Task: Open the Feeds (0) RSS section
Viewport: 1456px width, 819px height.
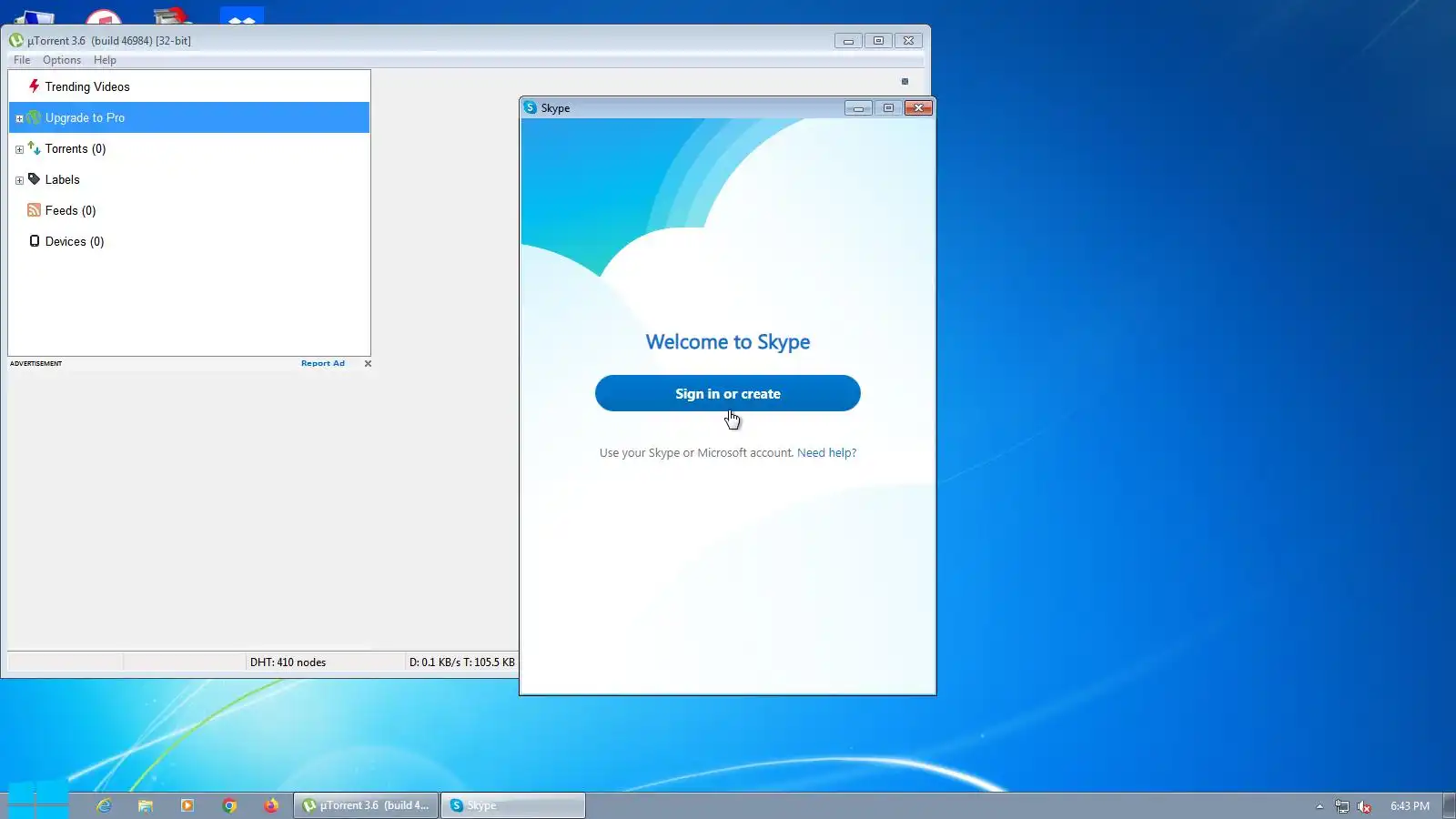Action: tap(189, 210)
